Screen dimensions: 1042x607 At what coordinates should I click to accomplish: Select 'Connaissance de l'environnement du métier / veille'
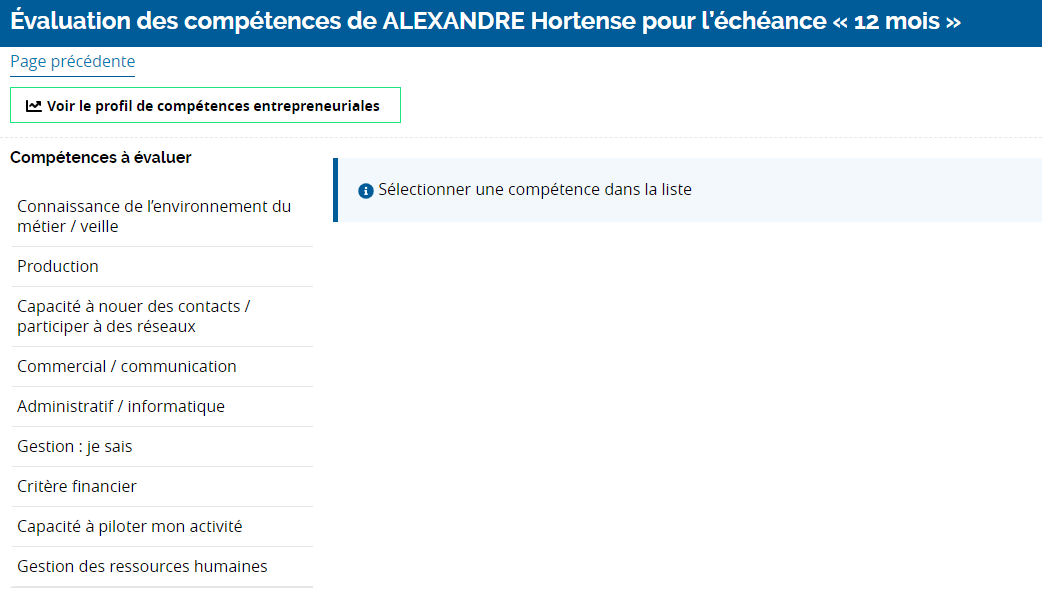coord(153,216)
